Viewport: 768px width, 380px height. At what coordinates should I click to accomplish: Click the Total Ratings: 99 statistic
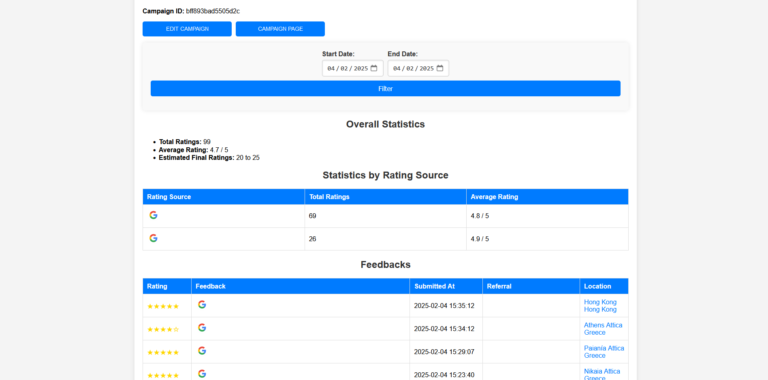(x=185, y=142)
